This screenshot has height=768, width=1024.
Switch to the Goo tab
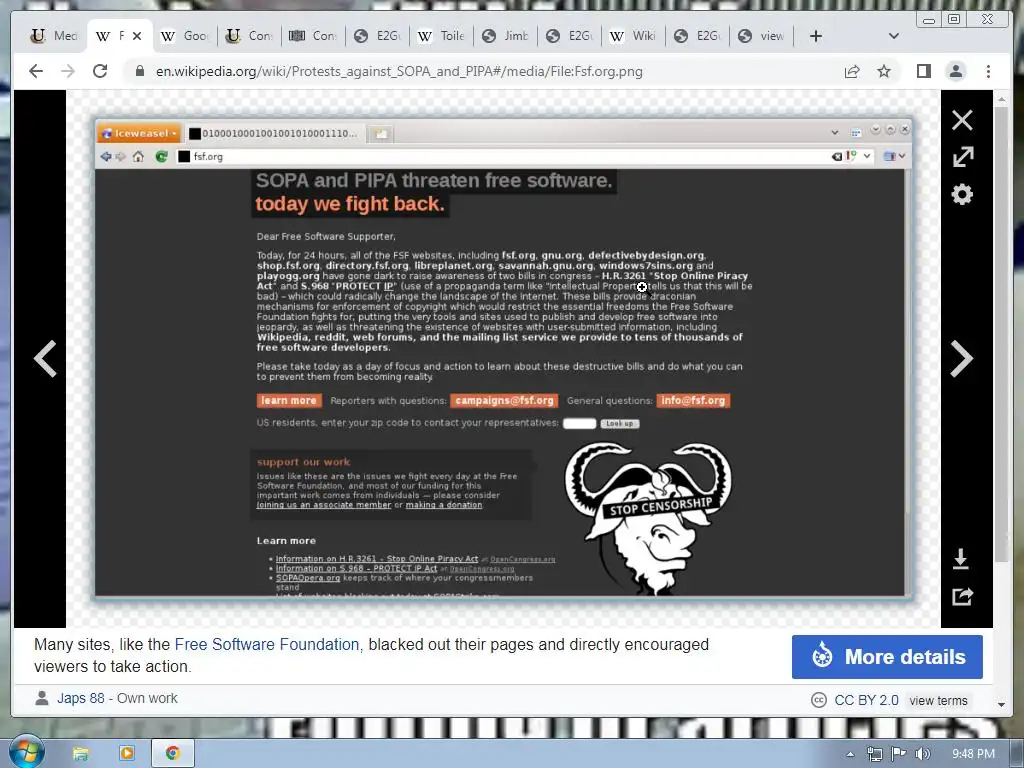tap(185, 36)
